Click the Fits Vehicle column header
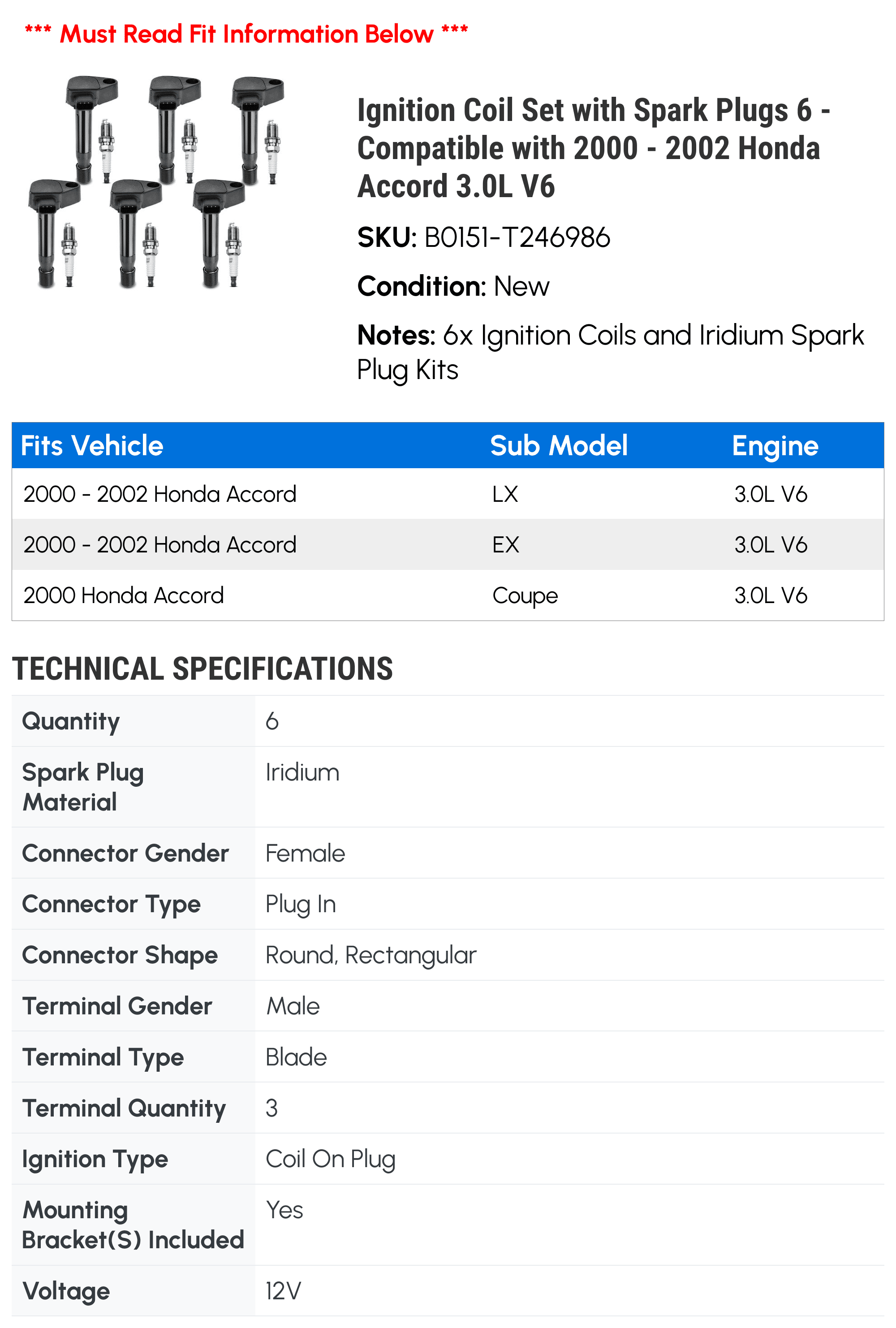 tap(92, 446)
